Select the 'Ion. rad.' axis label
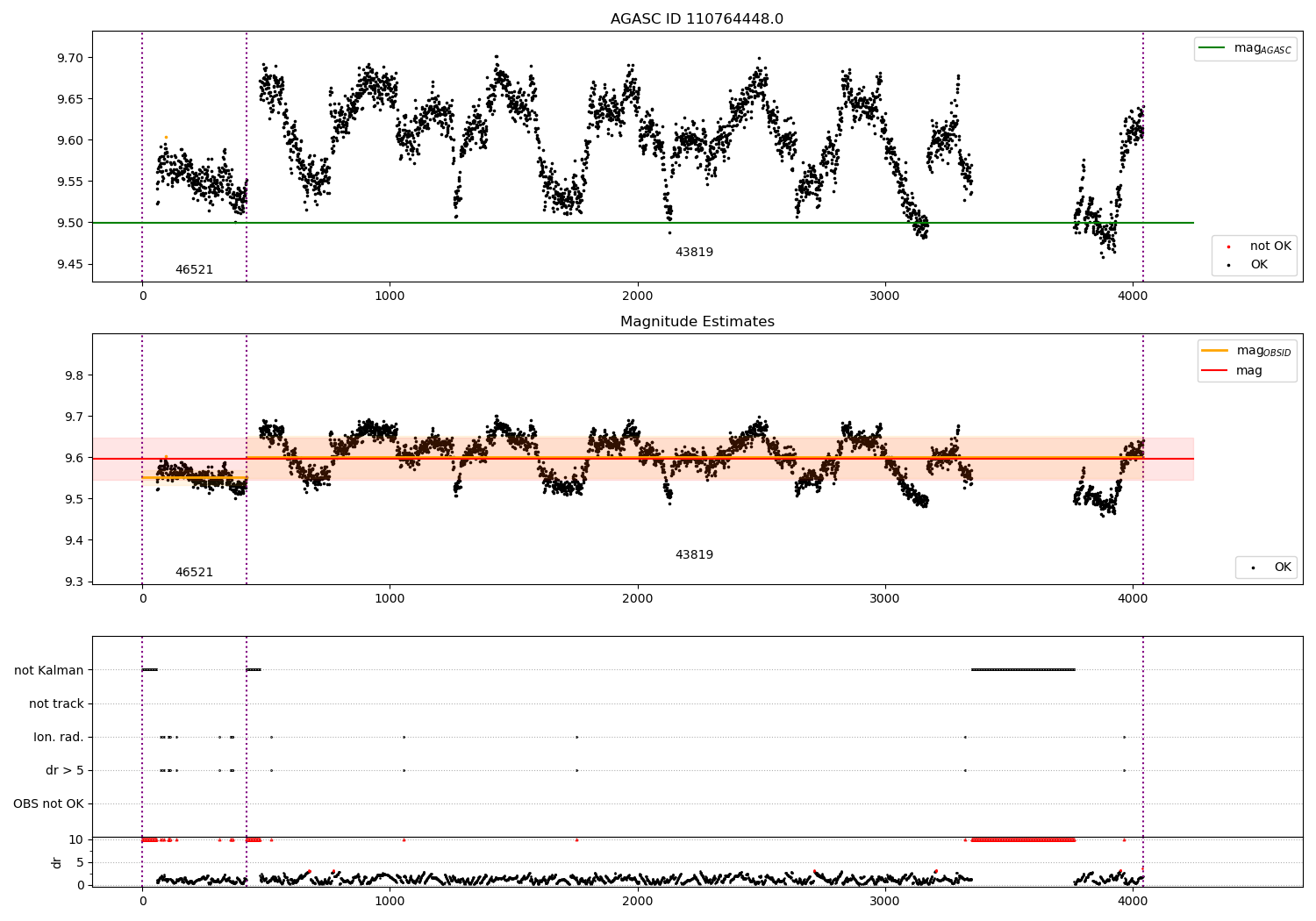Image resolution: width=1316 pixels, height=921 pixels. 59,737
